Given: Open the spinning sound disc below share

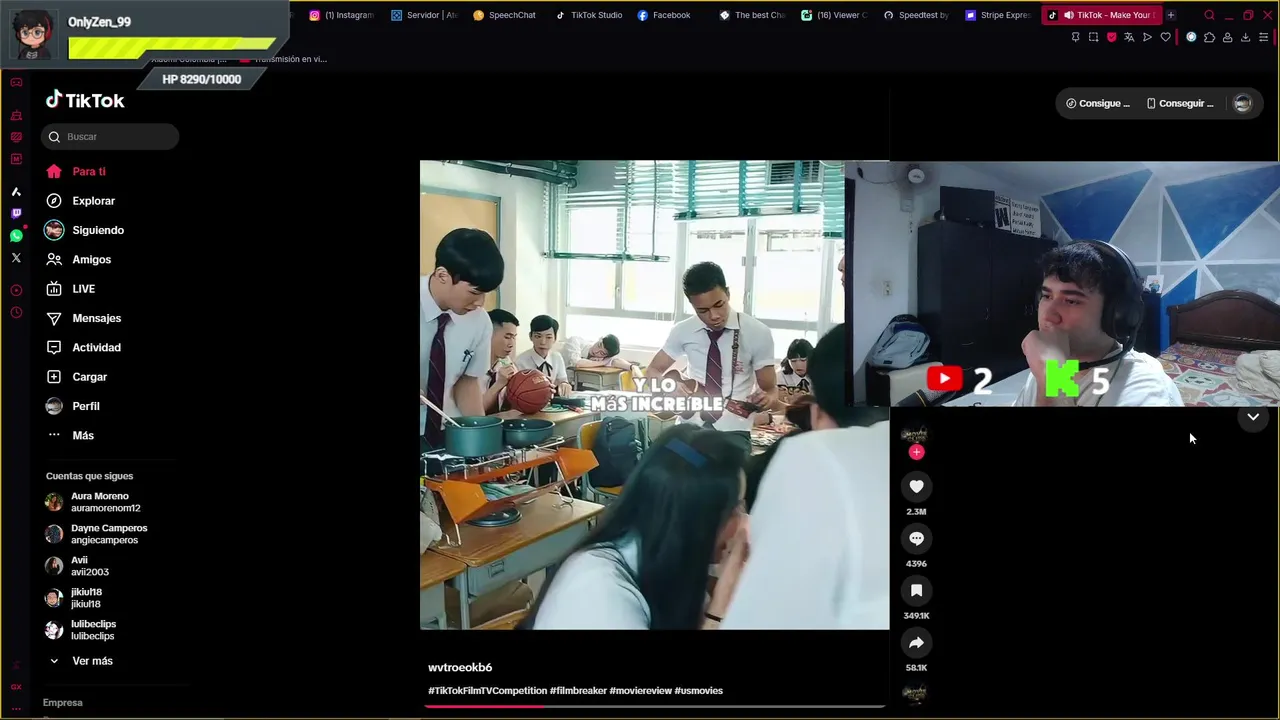Looking at the screenshot, I should pos(914,692).
